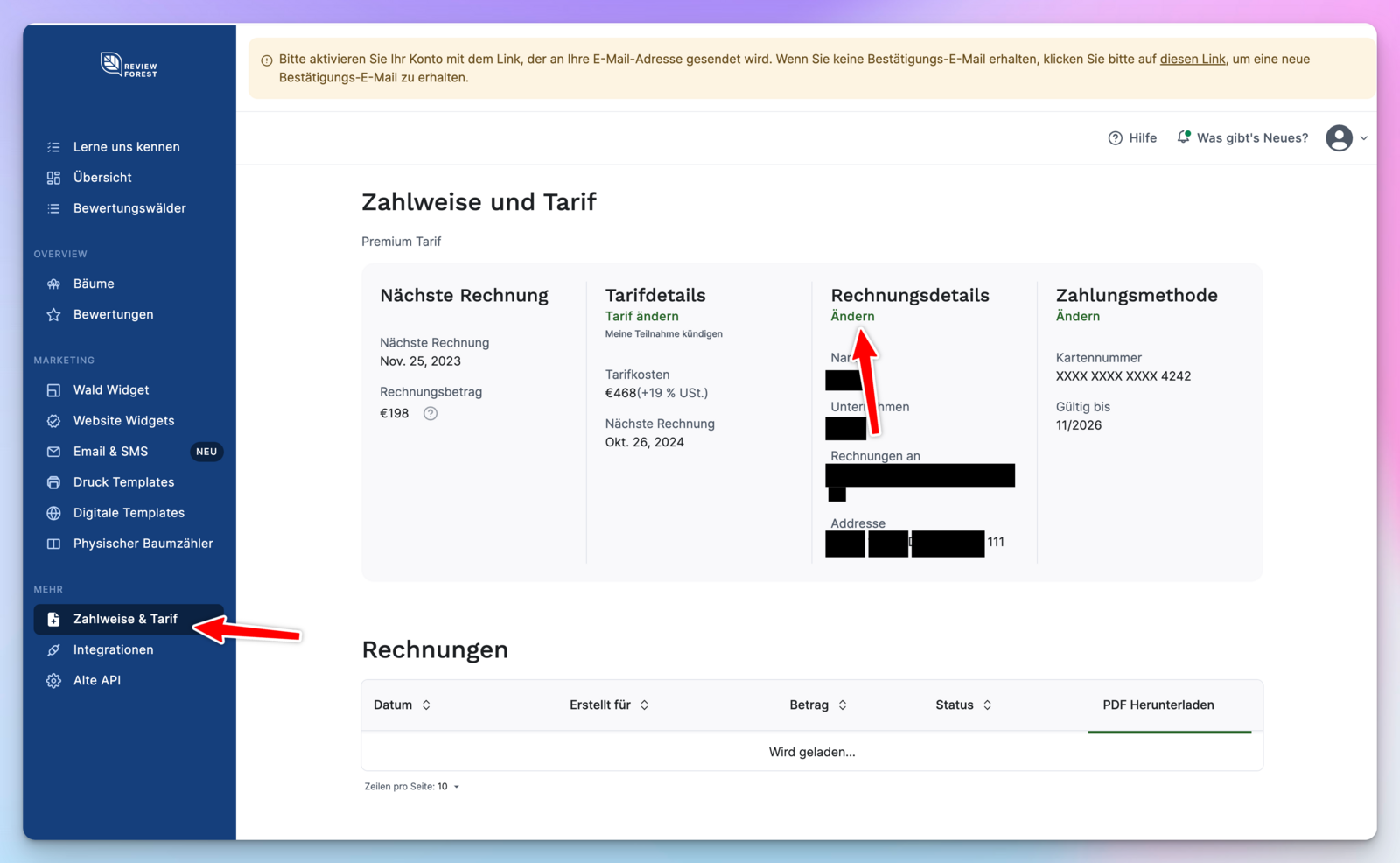Viewport: 1400px width, 863px height.
Task: Go to Email & SMS menu item
Action: click(110, 452)
